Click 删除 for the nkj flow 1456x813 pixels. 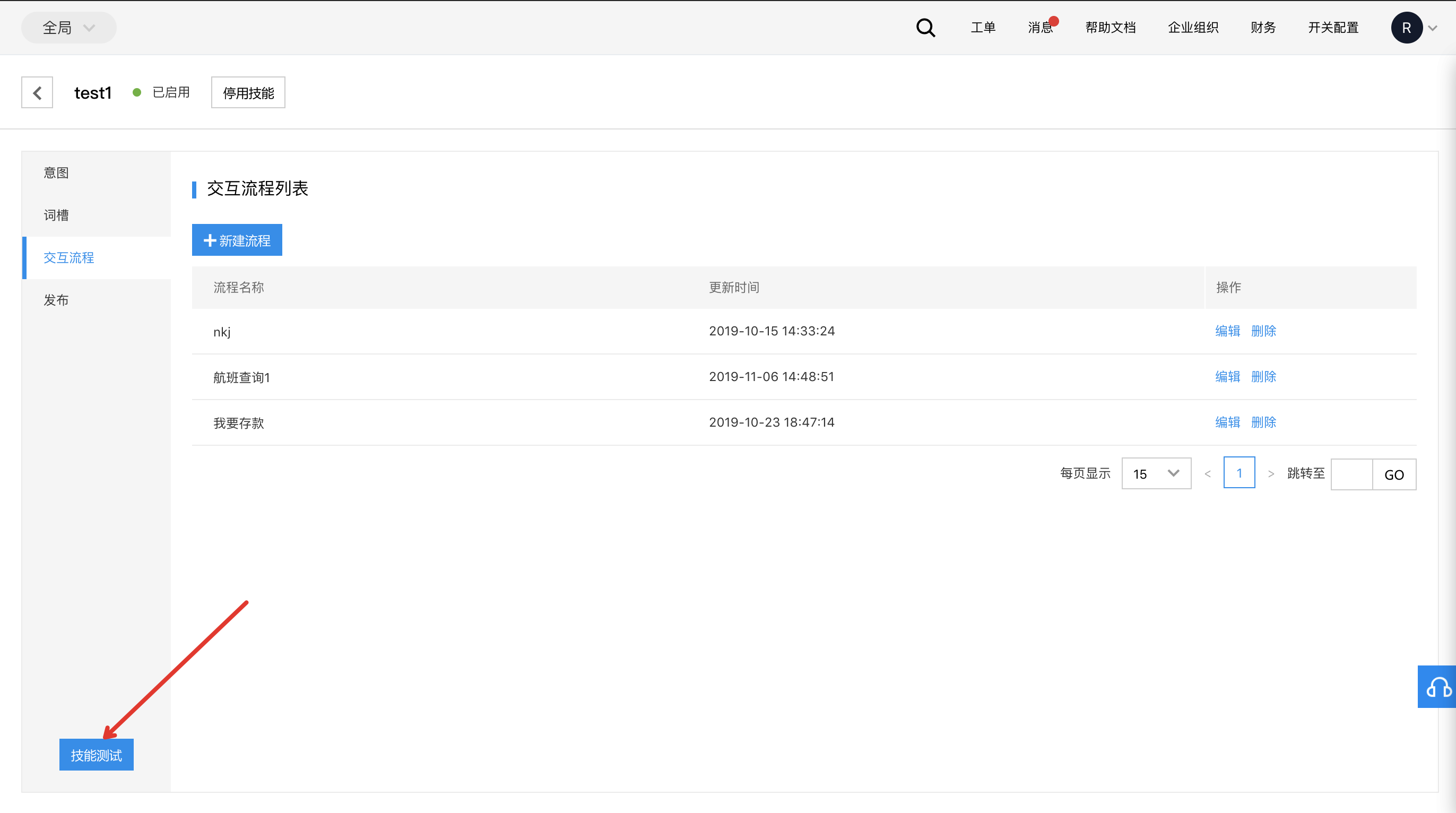pos(1264,331)
